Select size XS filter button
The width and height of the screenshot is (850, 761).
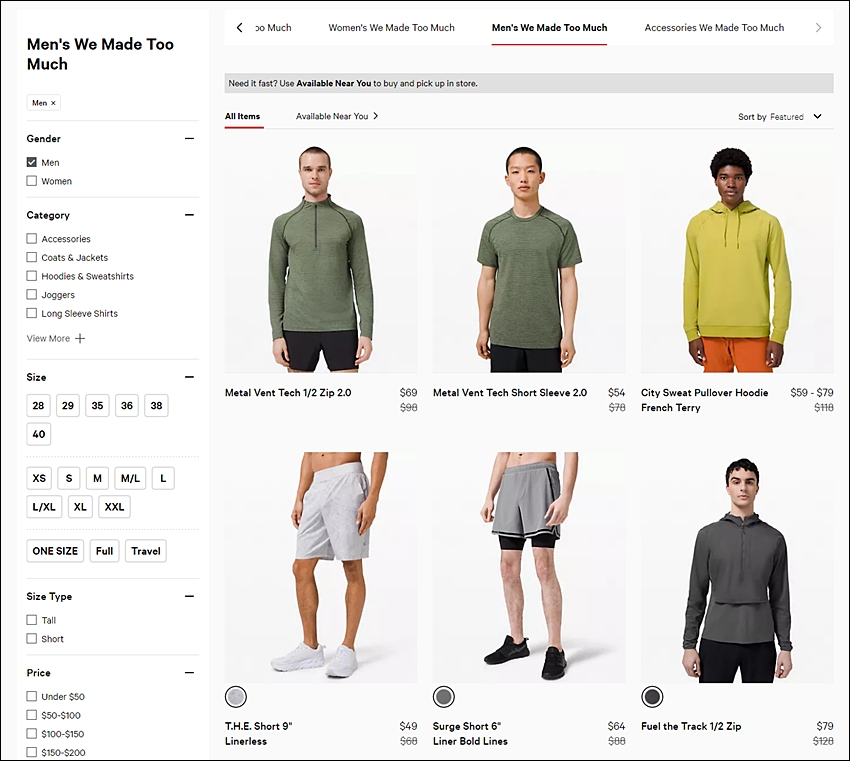point(39,478)
